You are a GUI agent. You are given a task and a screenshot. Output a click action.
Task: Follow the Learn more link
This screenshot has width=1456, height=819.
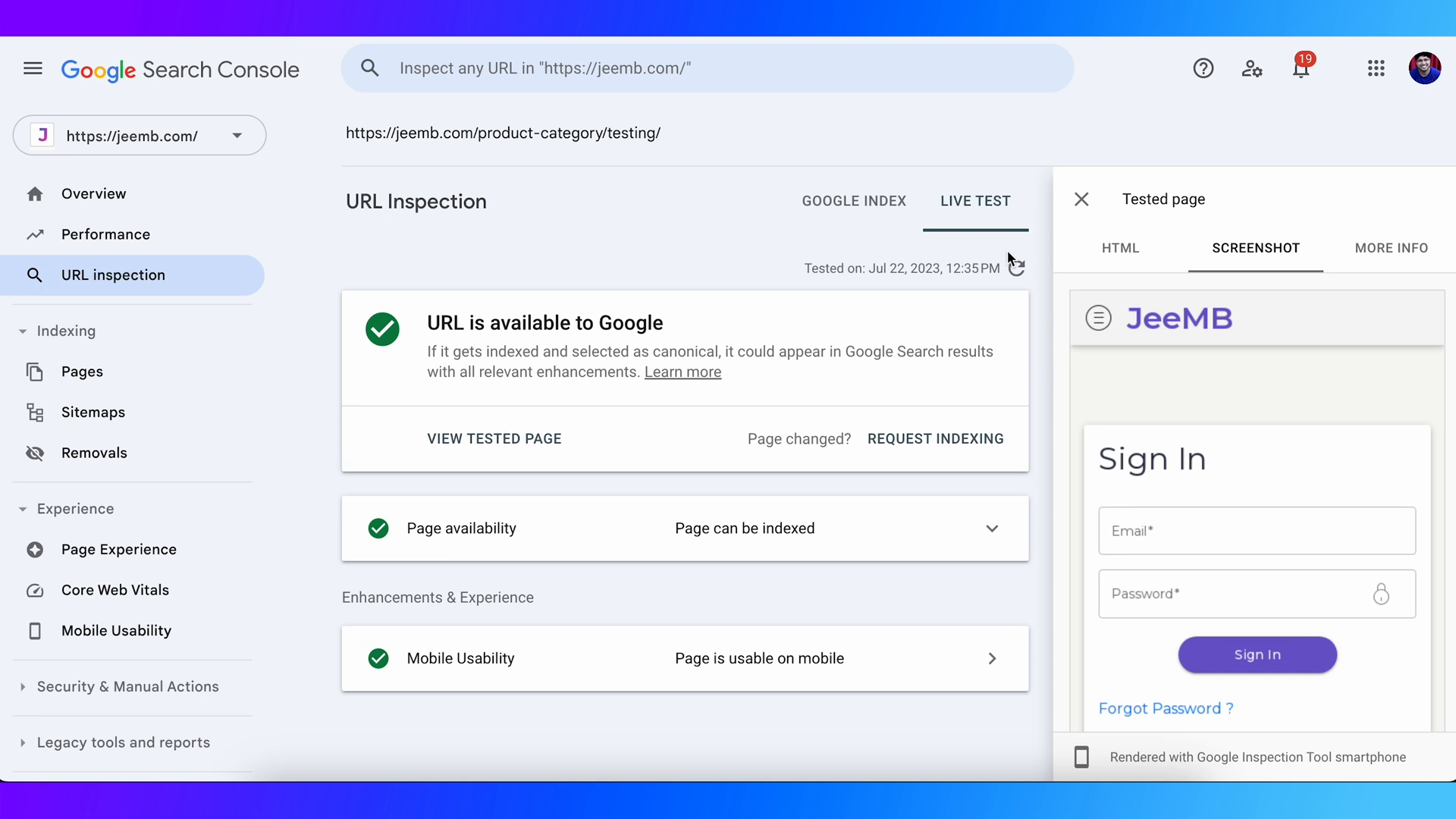[x=682, y=372]
